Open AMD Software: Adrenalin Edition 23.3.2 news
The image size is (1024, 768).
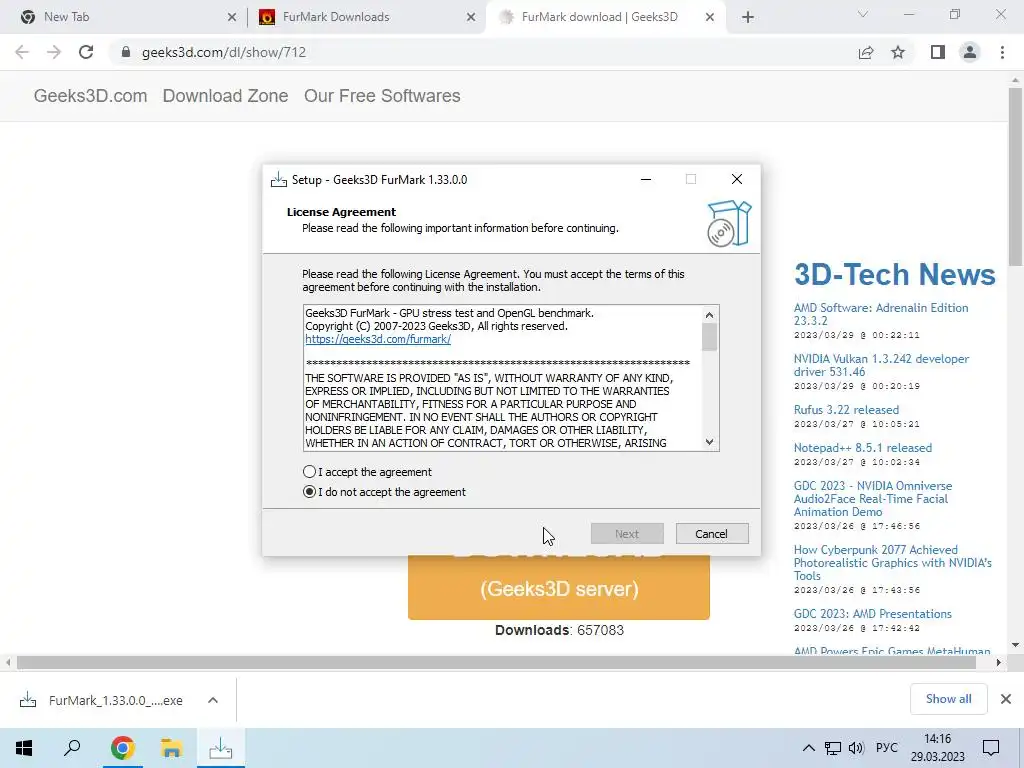tap(881, 314)
